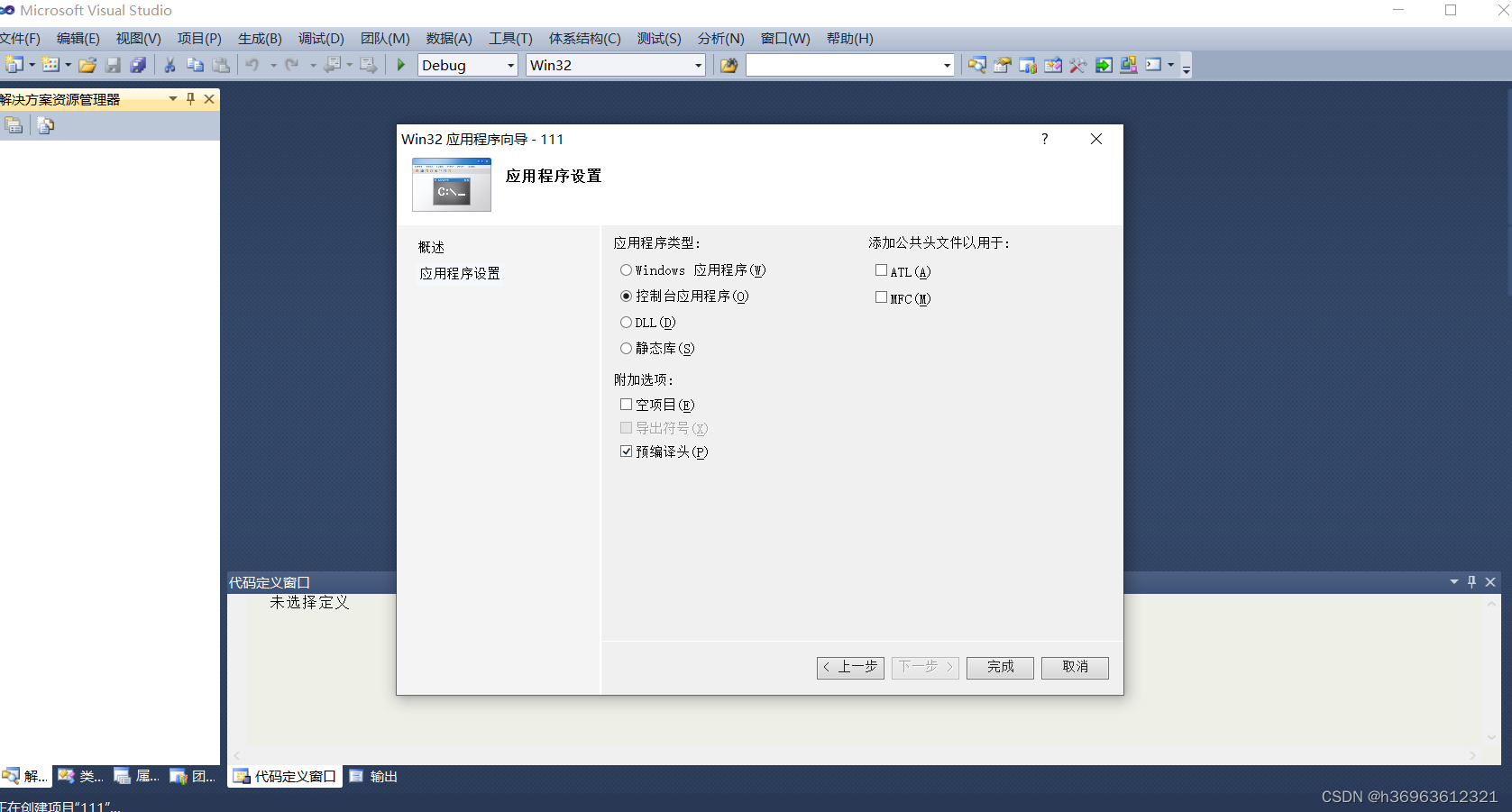
Task: Click the Paste clipboard icon
Action: point(221,65)
